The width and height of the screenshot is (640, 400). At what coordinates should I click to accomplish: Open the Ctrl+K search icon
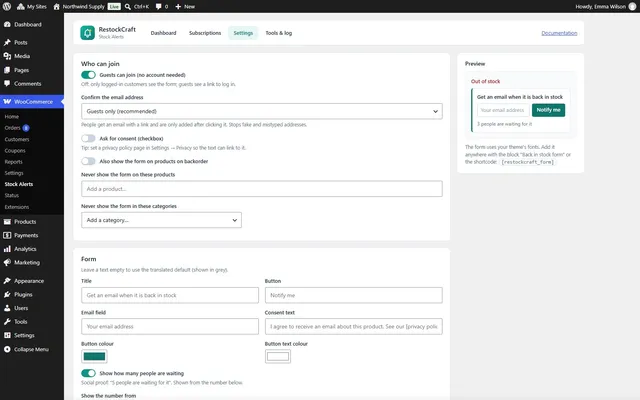(128, 7)
